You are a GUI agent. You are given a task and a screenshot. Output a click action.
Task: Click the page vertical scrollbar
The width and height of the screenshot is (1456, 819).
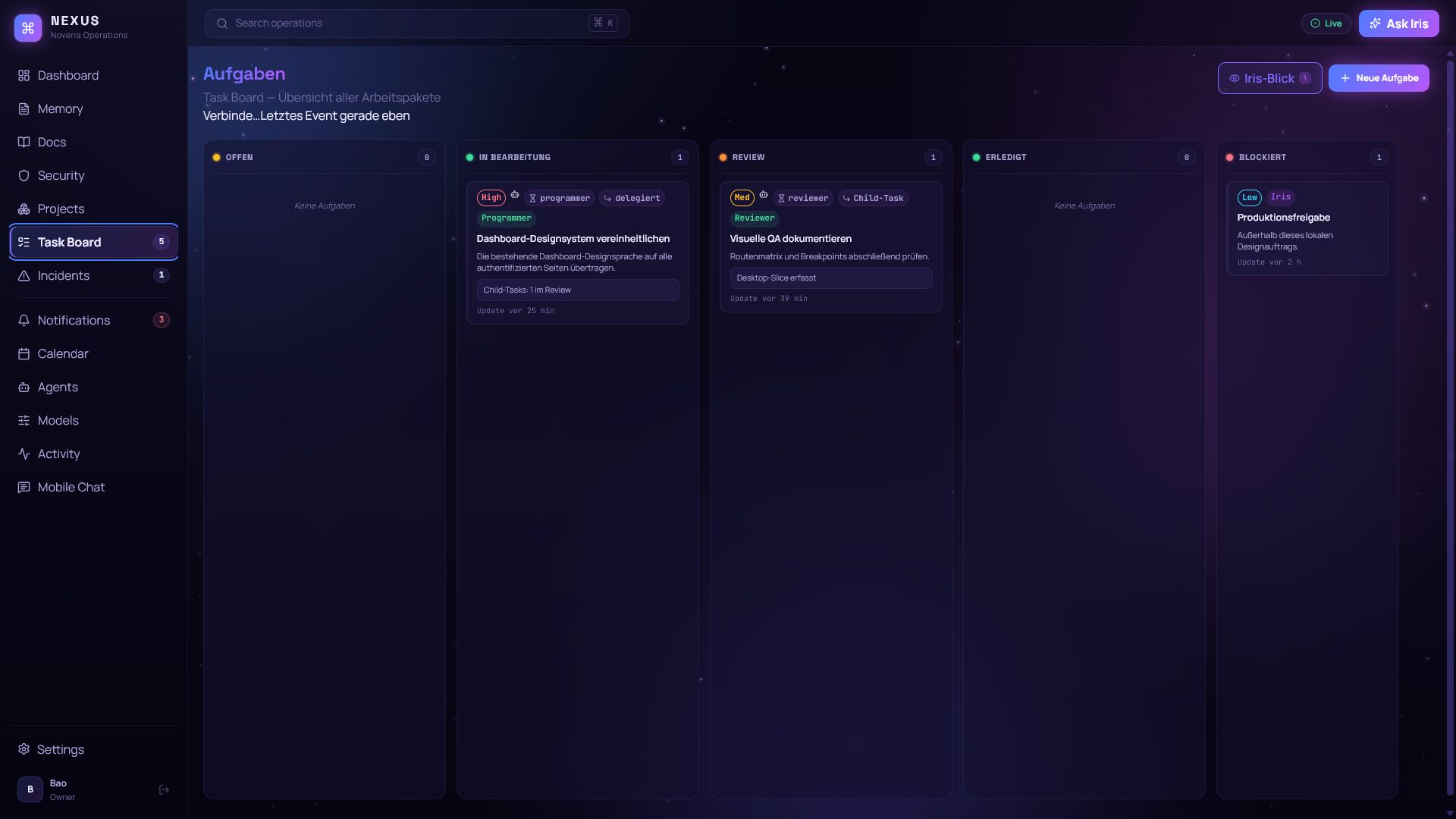click(1450, 427)
